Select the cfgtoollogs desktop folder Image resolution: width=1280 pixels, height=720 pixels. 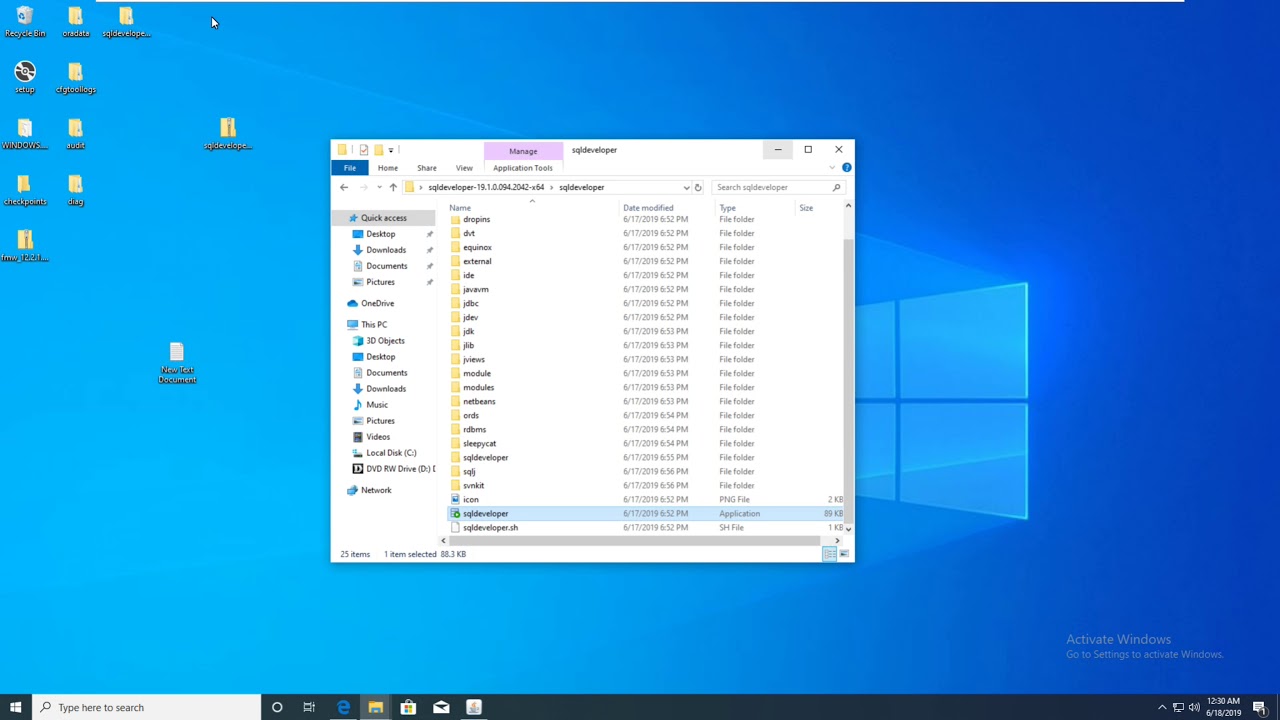click(75, 78)
